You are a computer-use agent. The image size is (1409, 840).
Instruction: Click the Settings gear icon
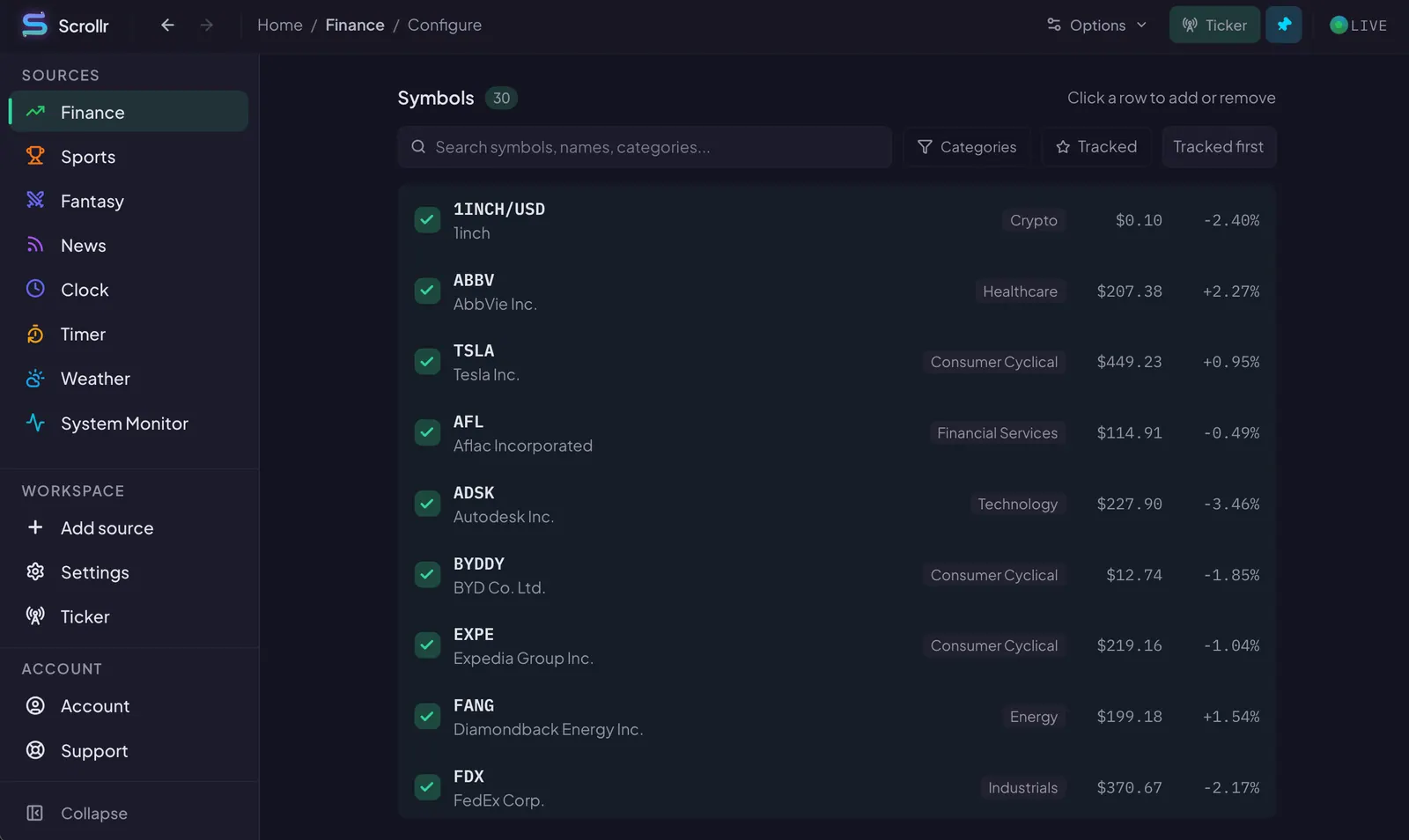point(35,571)
